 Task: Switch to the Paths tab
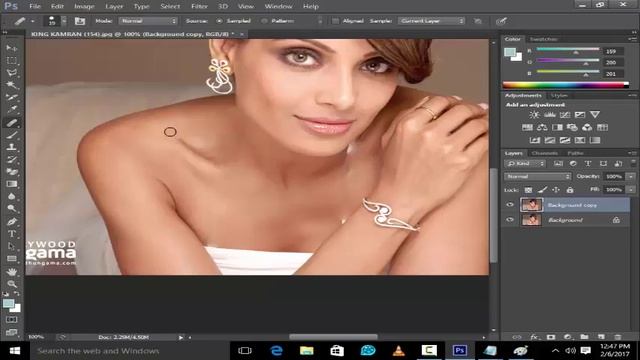coord(576,153)
